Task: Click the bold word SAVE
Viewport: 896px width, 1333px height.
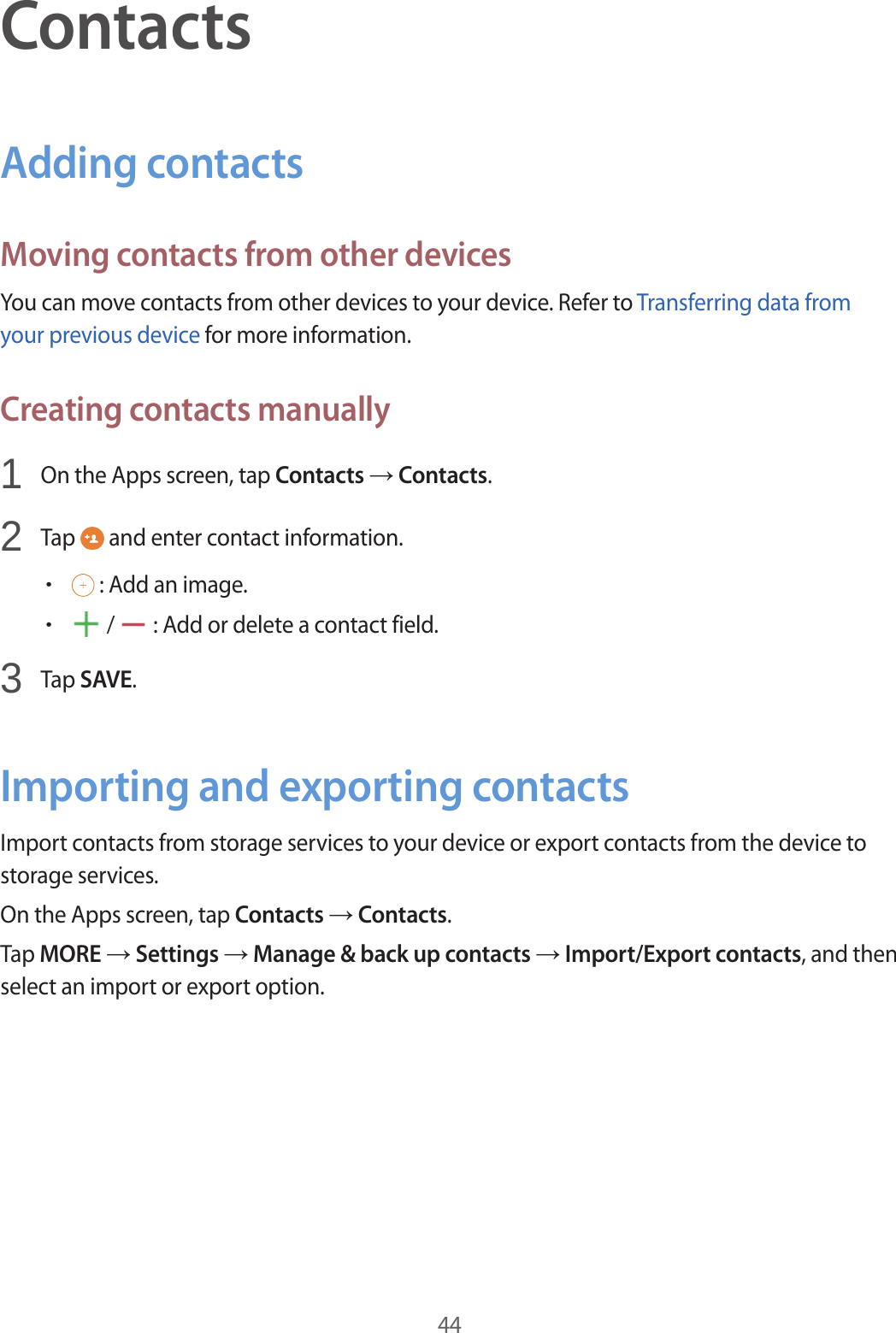Action: [x=106, y=680]
